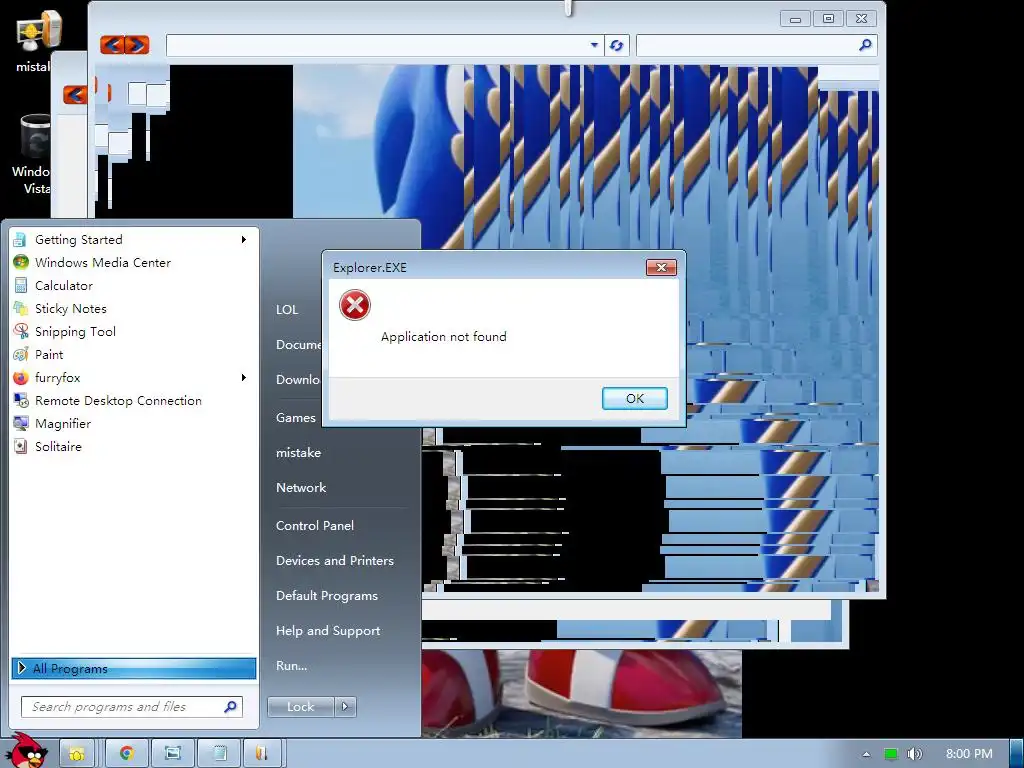Click the Magnifier icon
Screen dimensions: 1024x768
pyautogui.click(x=21, y=423)
